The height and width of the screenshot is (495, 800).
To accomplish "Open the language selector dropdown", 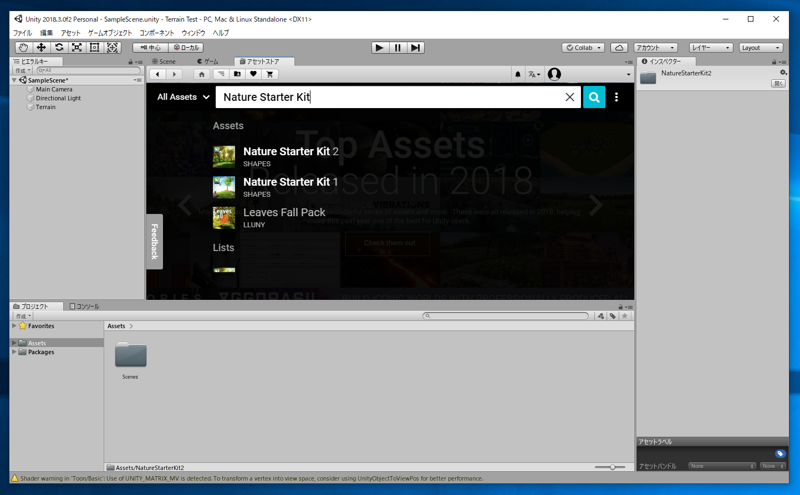I will [x=534, y=75].
